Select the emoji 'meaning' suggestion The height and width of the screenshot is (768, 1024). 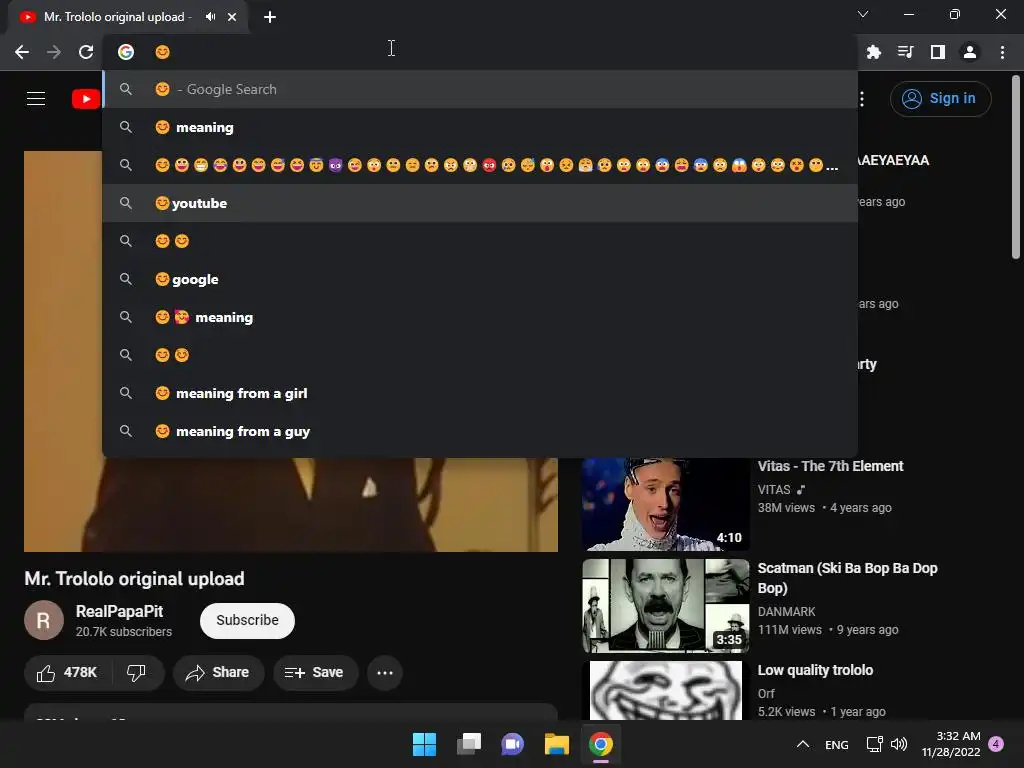pyautogui.click(x=480, y=127)
